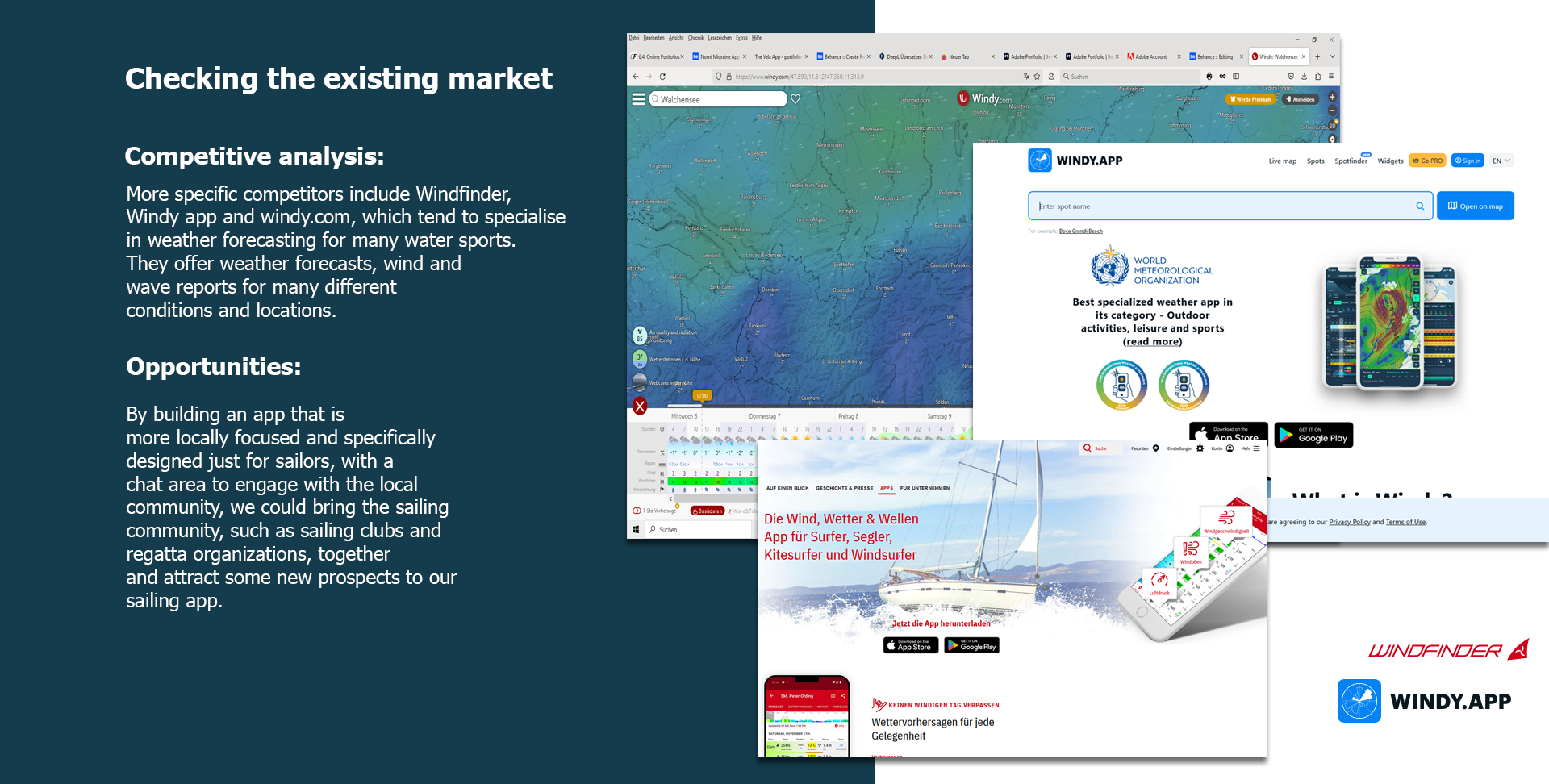Zoom out the Windy map with minus button
The image size is (1549, 784).
point(1332,110)
